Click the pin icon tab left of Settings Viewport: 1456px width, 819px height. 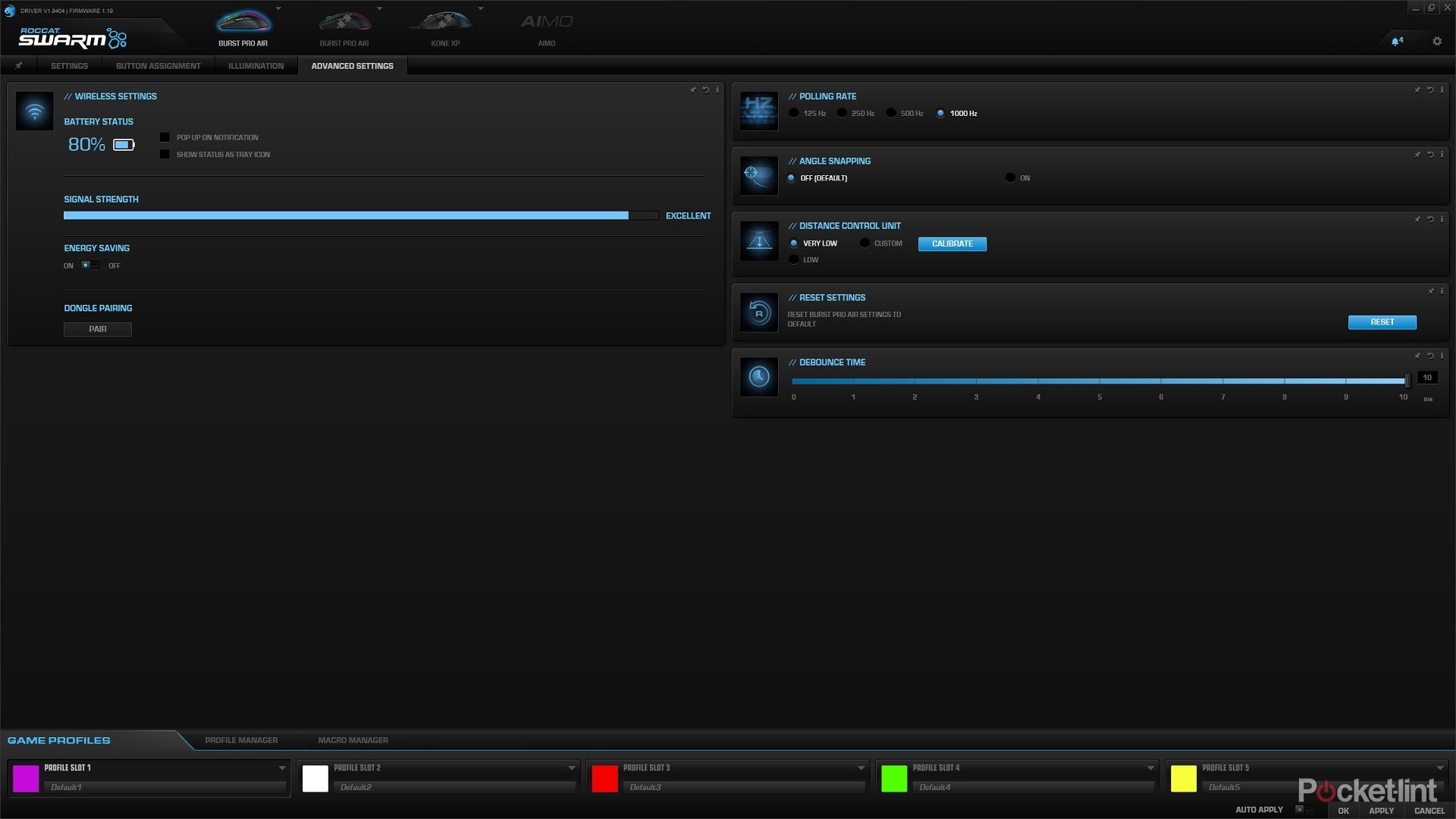click(19, 66)
